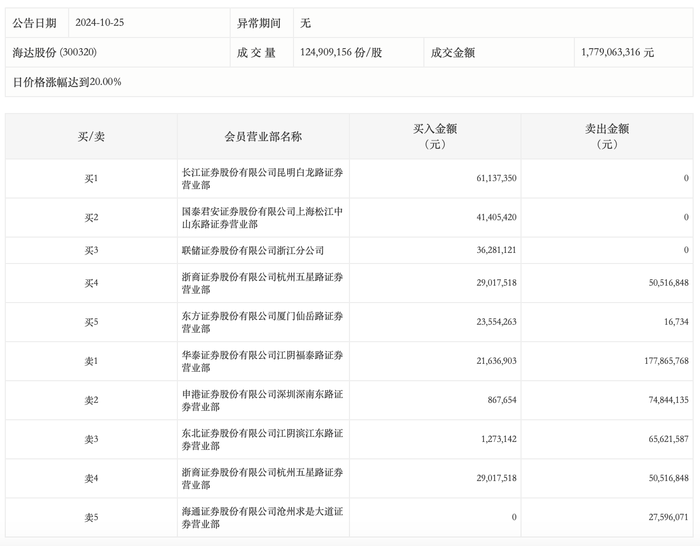Select the 卖5 row label

[91, 517]
